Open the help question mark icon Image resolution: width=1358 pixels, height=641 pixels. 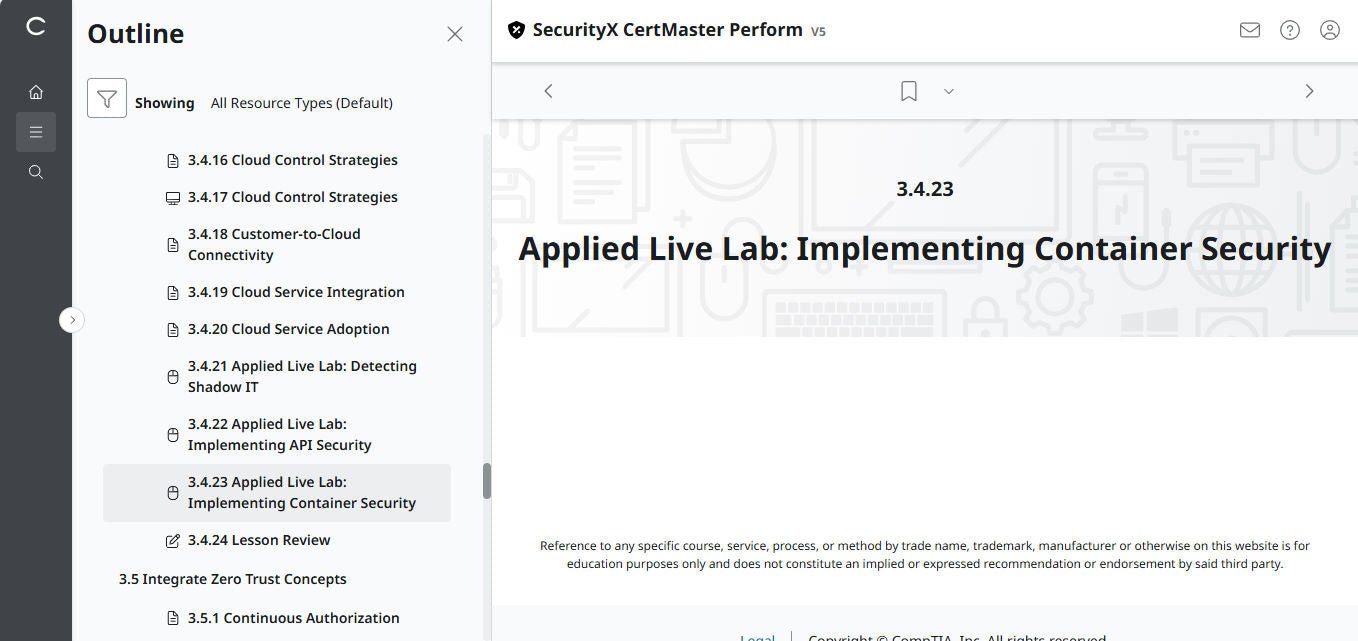coord(1289,30)
